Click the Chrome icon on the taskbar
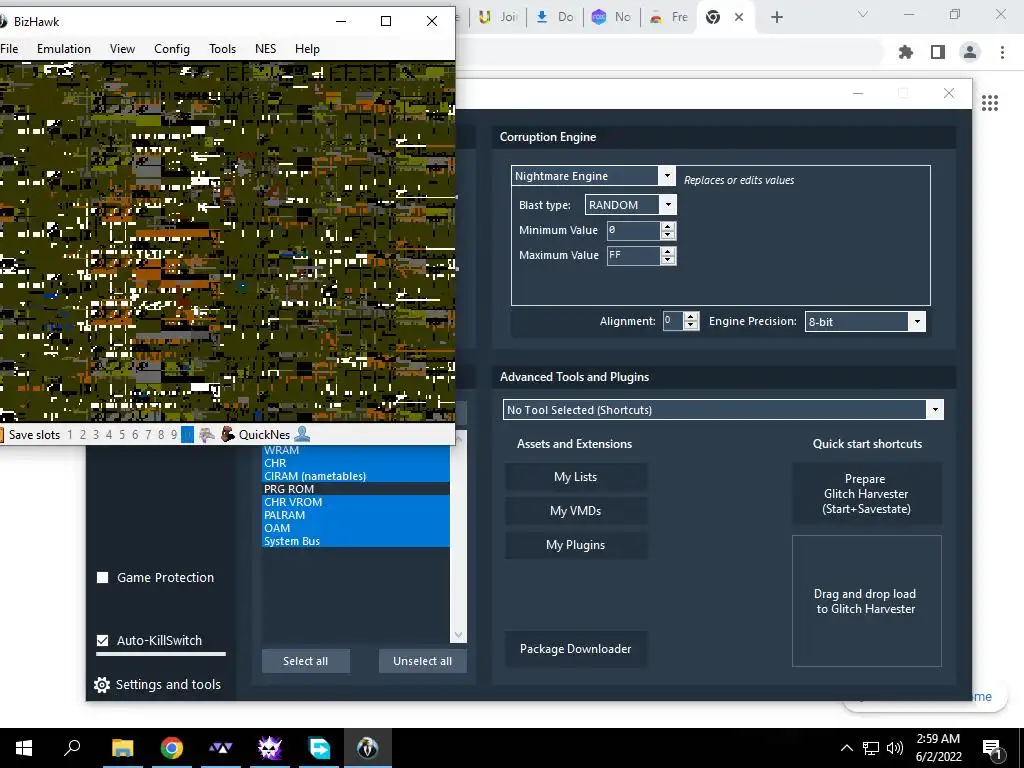Screen dimensions: 1024x768 coord(172,748)
